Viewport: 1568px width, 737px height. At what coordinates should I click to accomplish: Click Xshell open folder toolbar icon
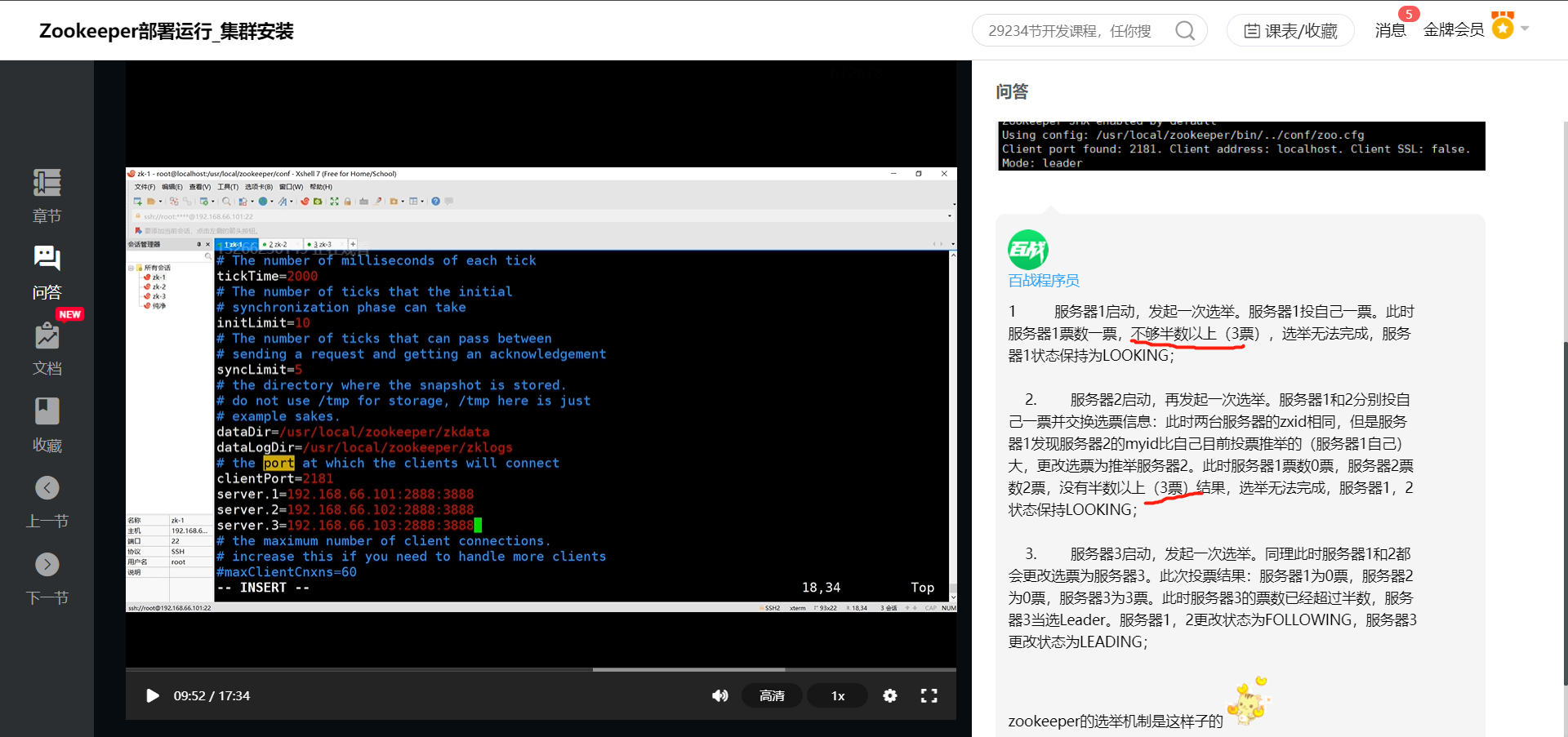pos(151,202)
